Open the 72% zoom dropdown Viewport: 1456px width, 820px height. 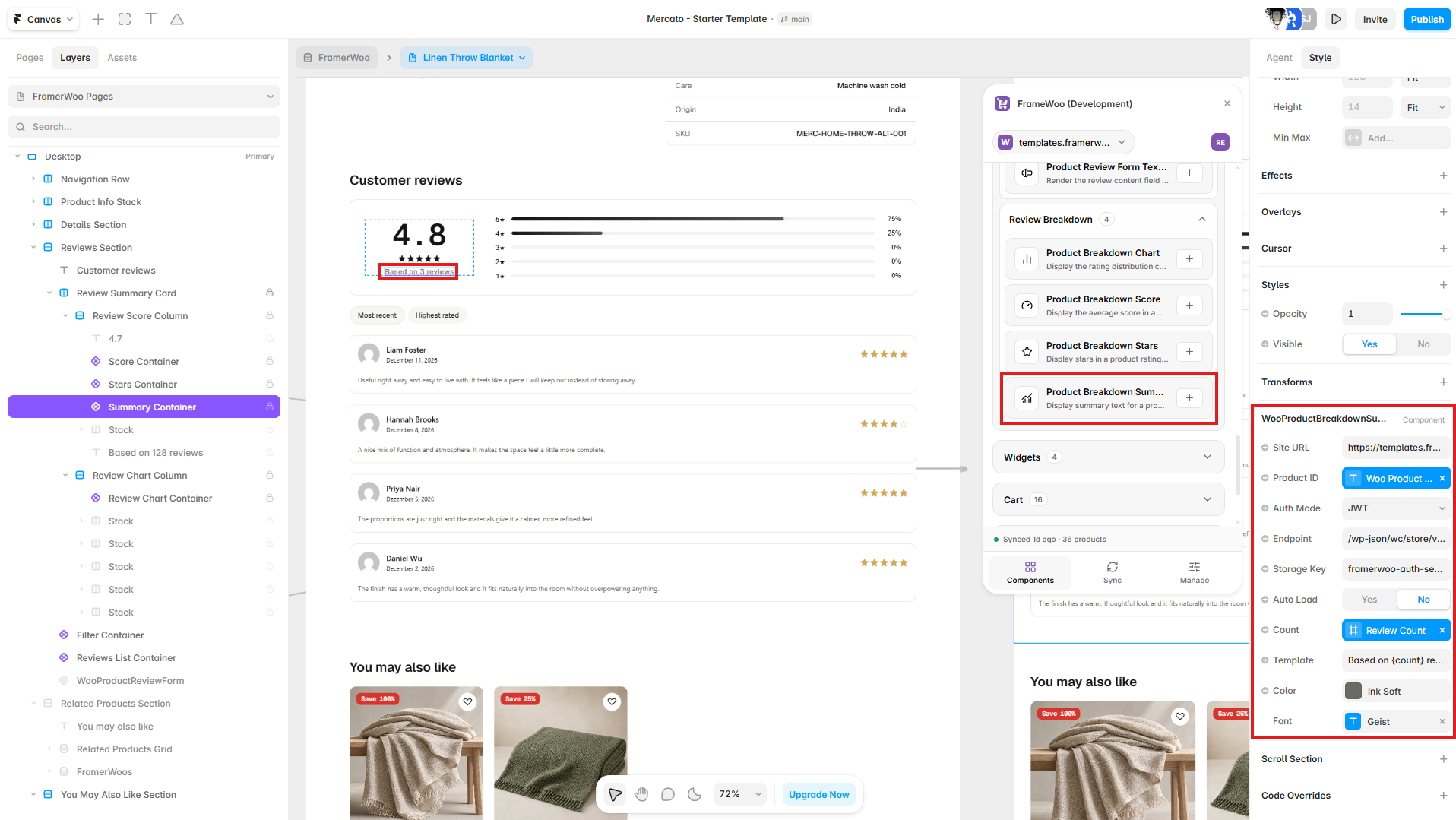pos(739,795)
